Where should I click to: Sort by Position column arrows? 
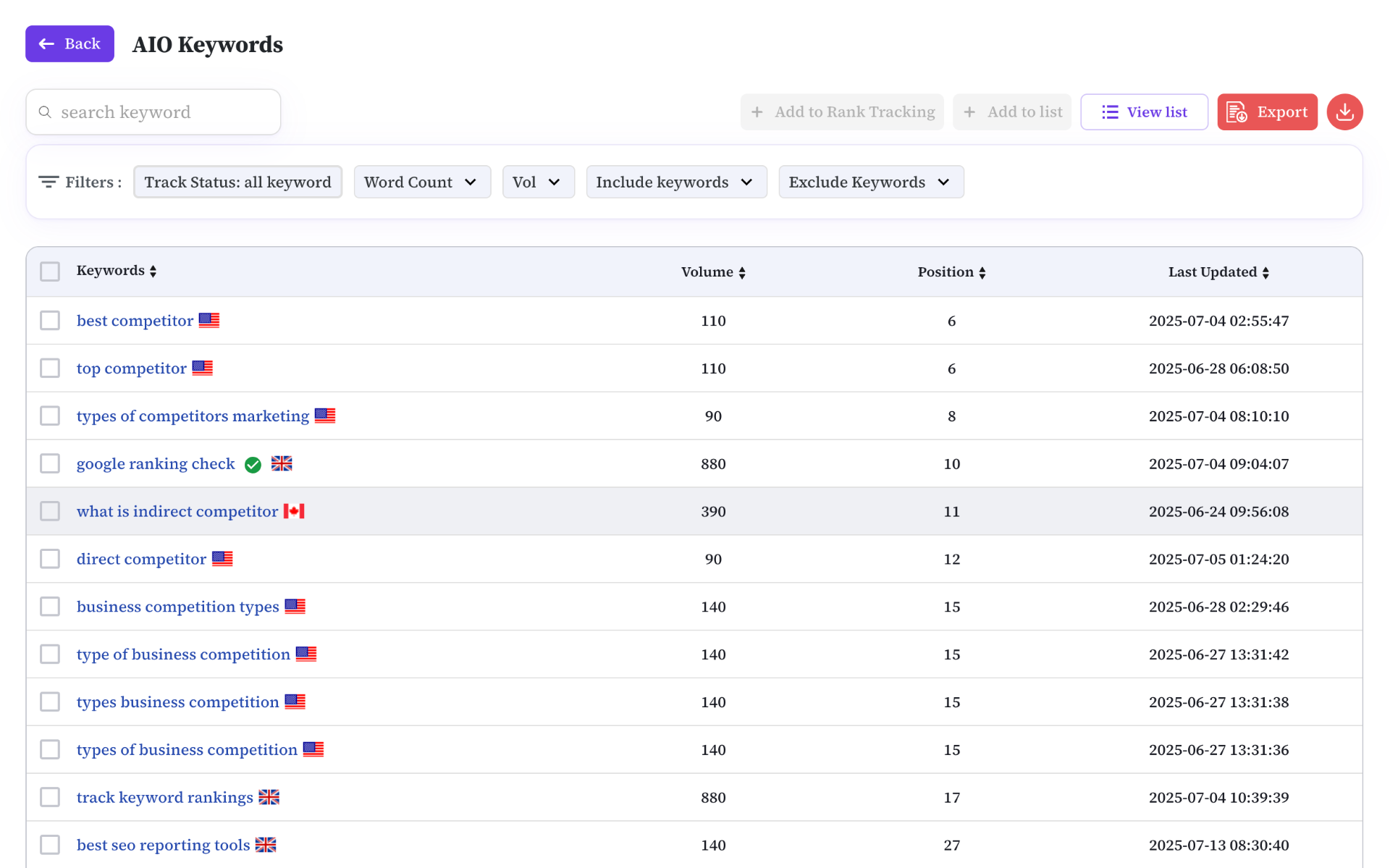(982, 273)
